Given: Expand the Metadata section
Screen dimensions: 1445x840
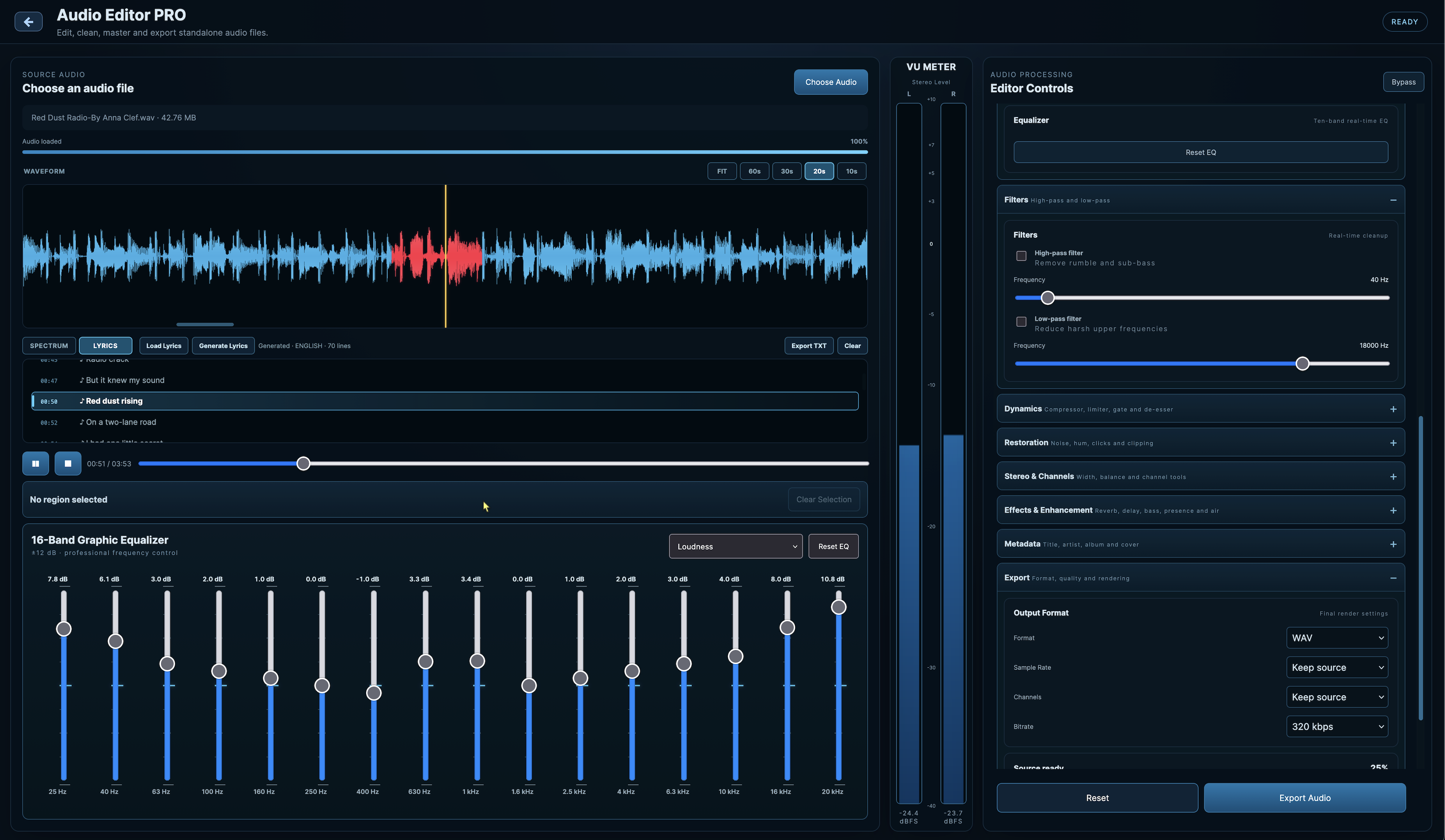Looking at the screenshot, I should [x=1200, y=544].
